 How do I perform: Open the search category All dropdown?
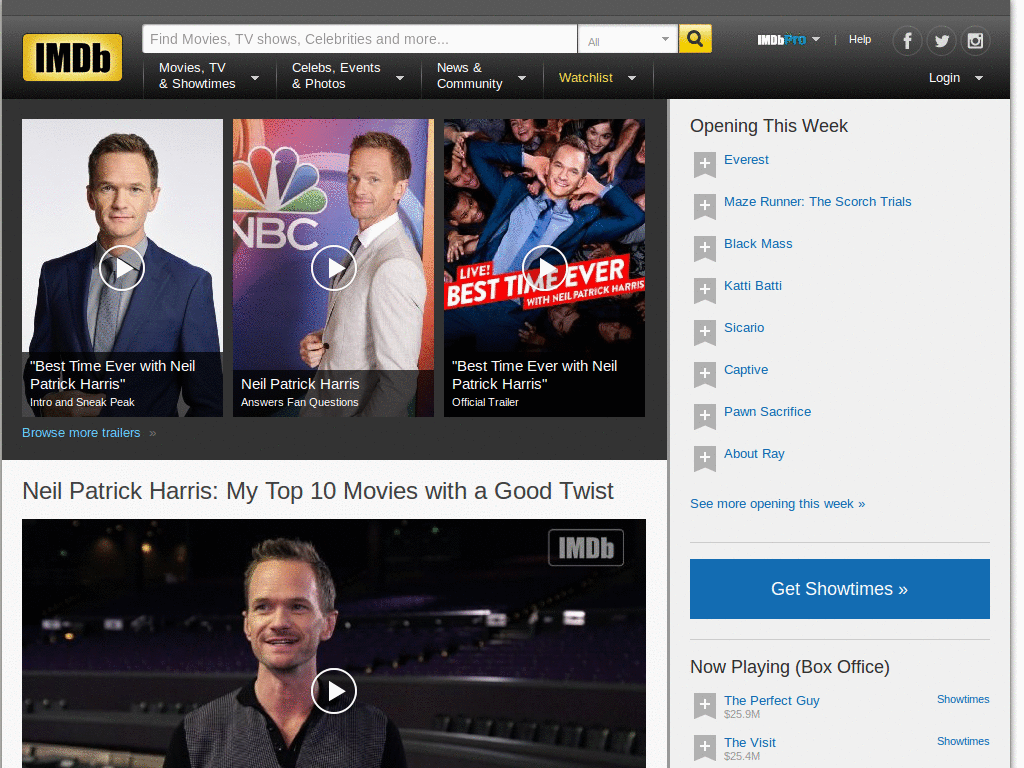pos(628,40)
